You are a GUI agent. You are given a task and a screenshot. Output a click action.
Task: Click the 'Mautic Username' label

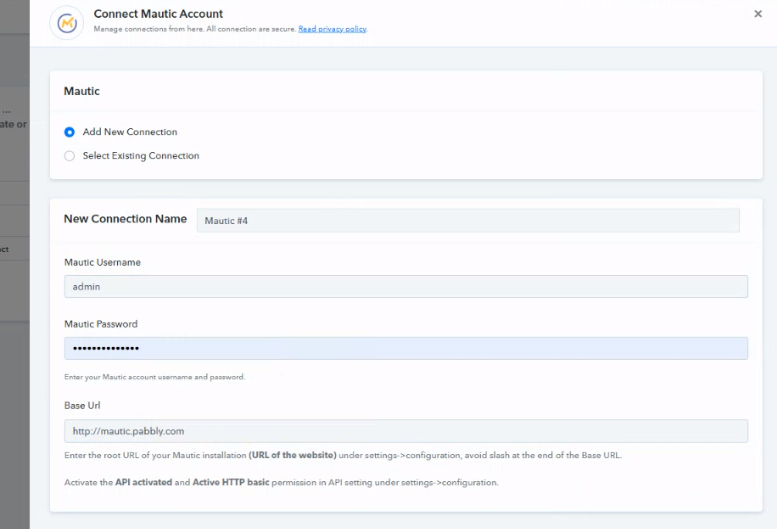pyautogui.click(x=102, y=263)
